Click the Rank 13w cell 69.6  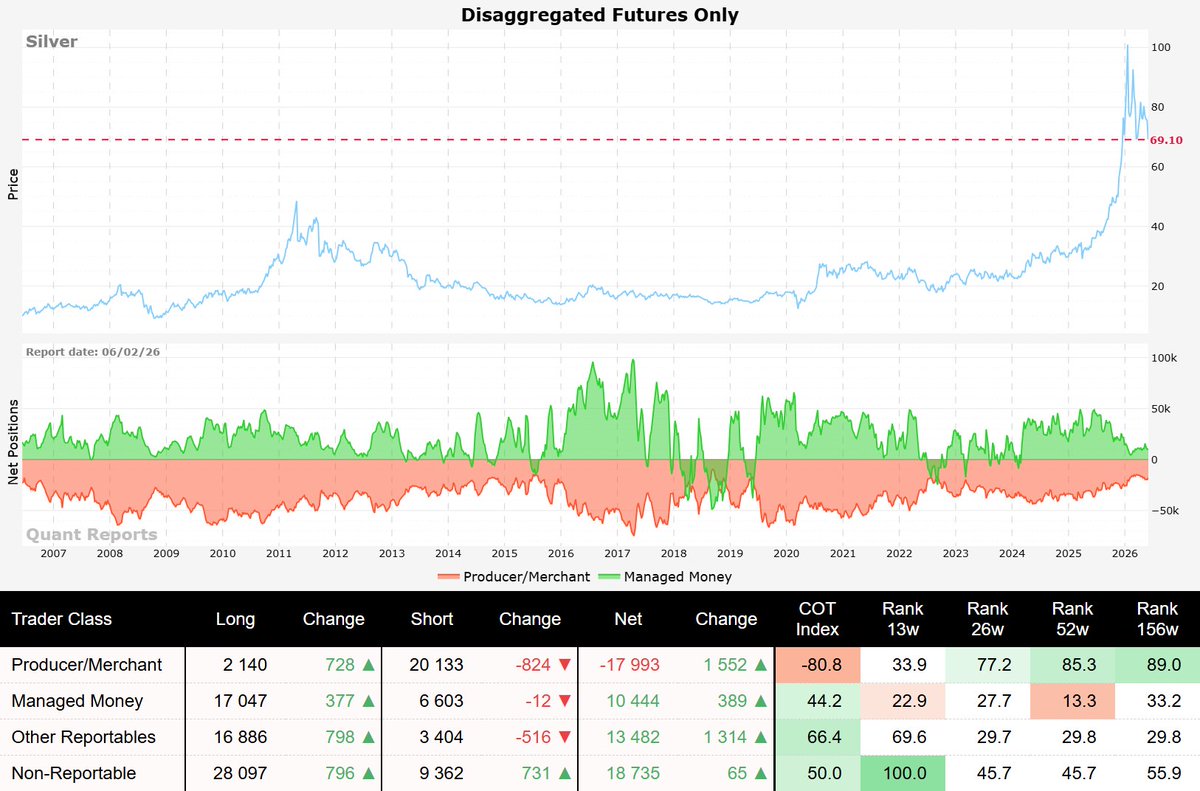click(904, 737)
